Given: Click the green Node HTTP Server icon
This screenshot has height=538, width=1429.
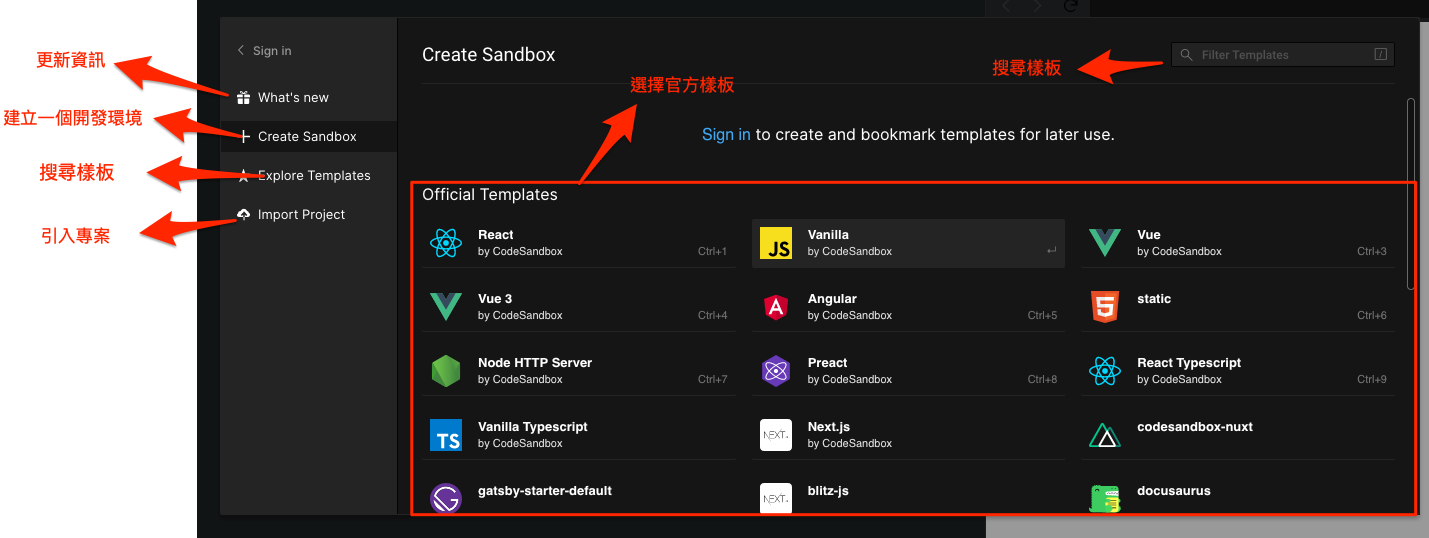Looking at the screenshot, I should (445, 371).
